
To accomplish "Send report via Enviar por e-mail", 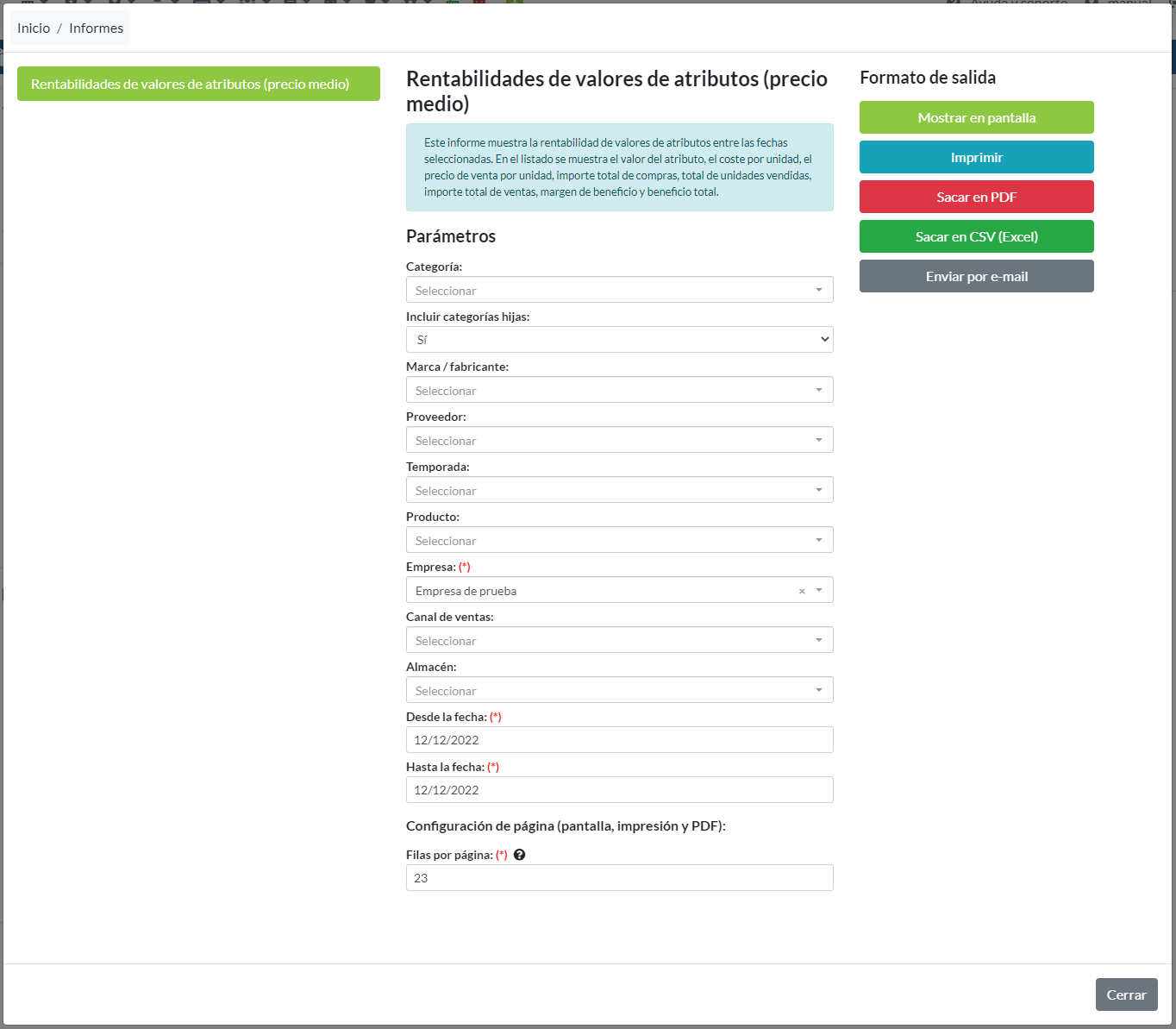I will pyautogui.click(x=976, y=276).
